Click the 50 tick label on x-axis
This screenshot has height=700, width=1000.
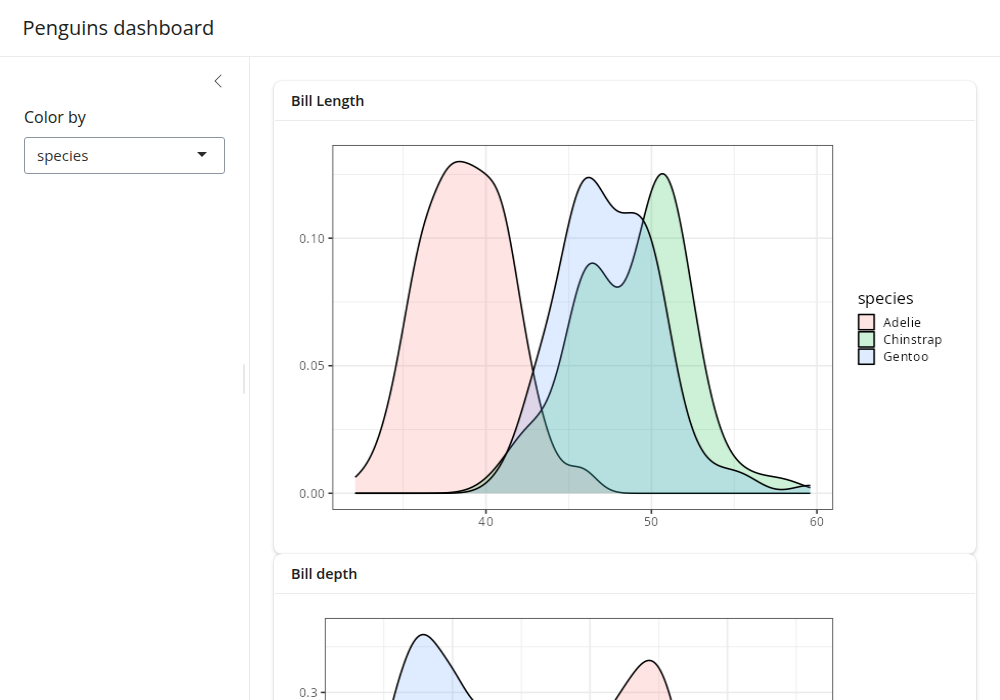[x=651, y=521]
